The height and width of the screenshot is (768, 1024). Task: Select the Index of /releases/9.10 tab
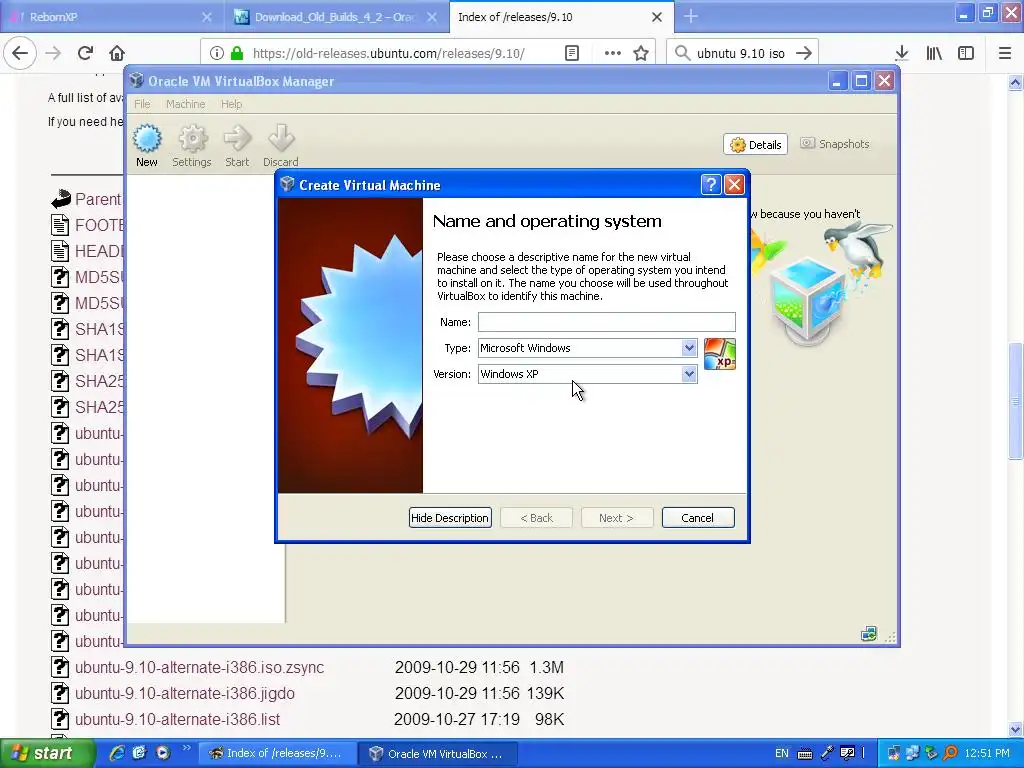pos(561,17)
